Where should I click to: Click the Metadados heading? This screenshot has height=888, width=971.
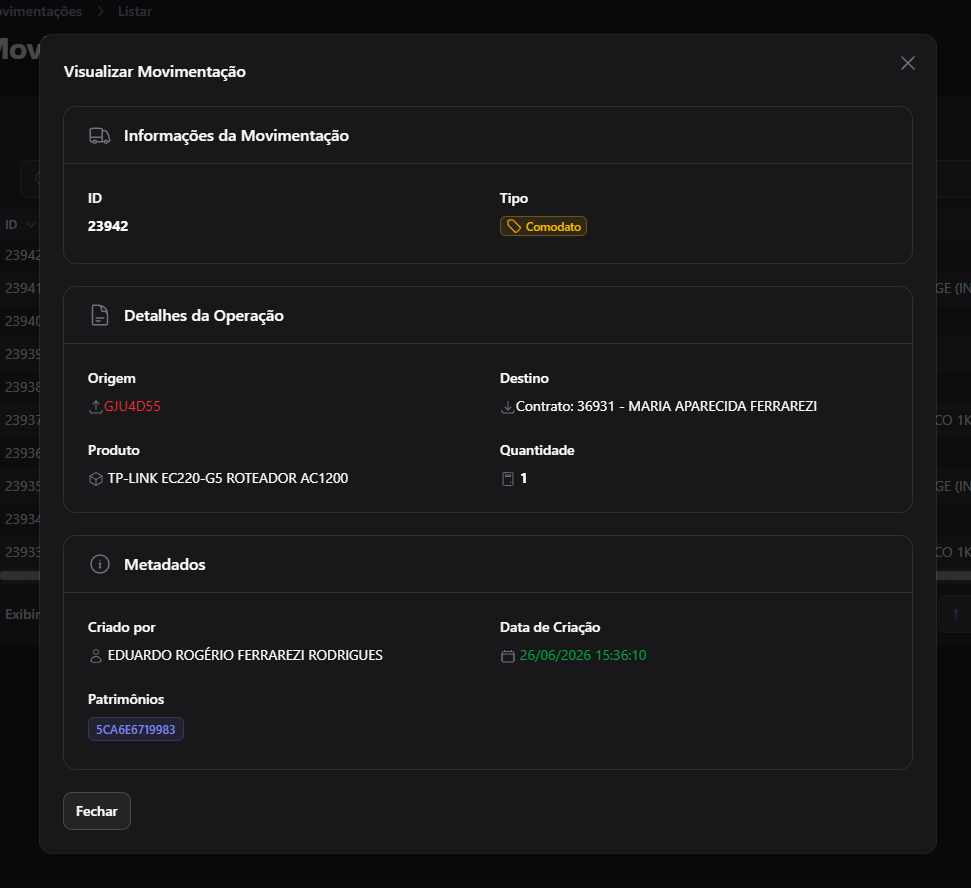point(165,565)
